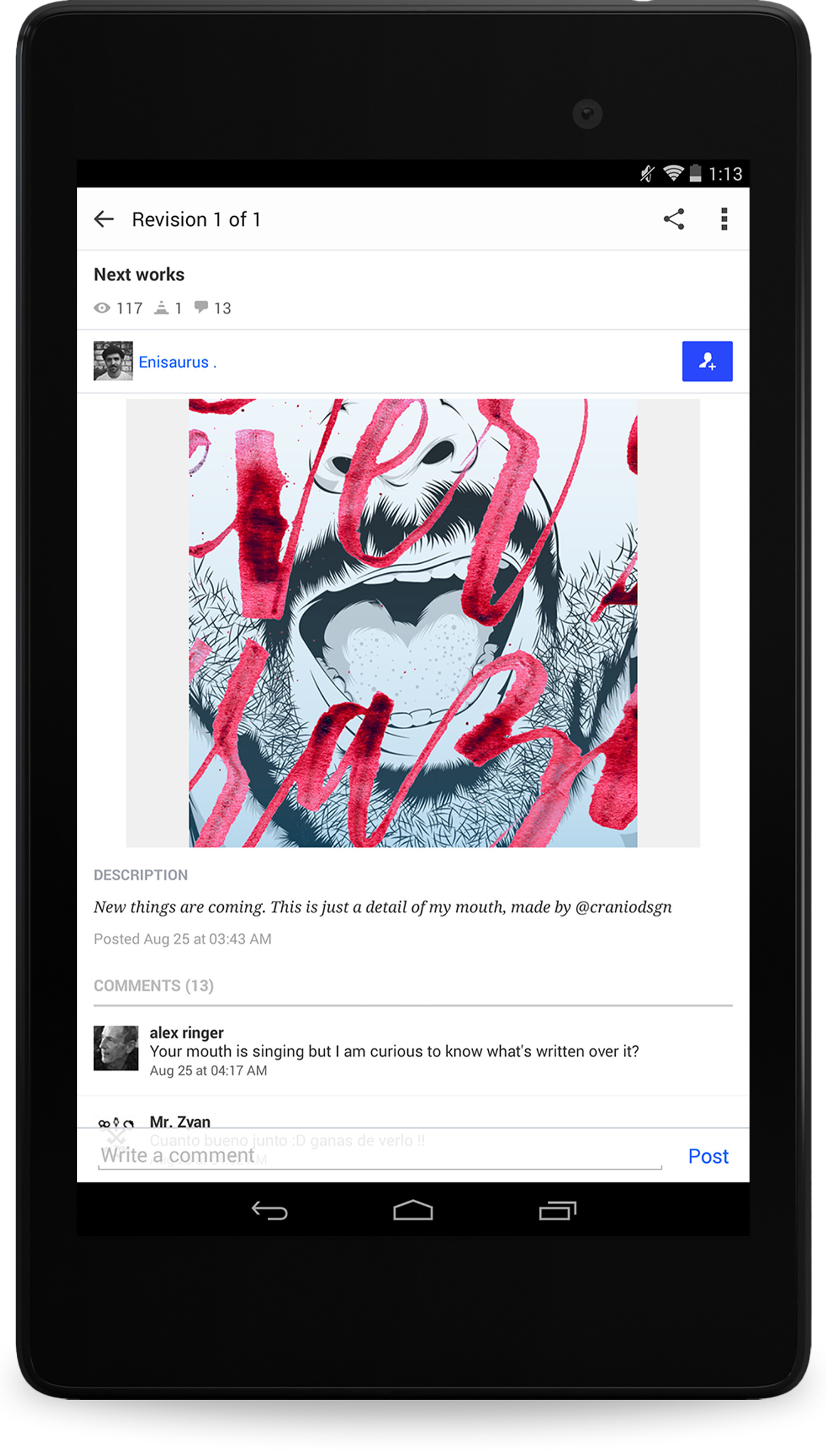Follow Enisaurus with the blue add-person button

[707, 361]
